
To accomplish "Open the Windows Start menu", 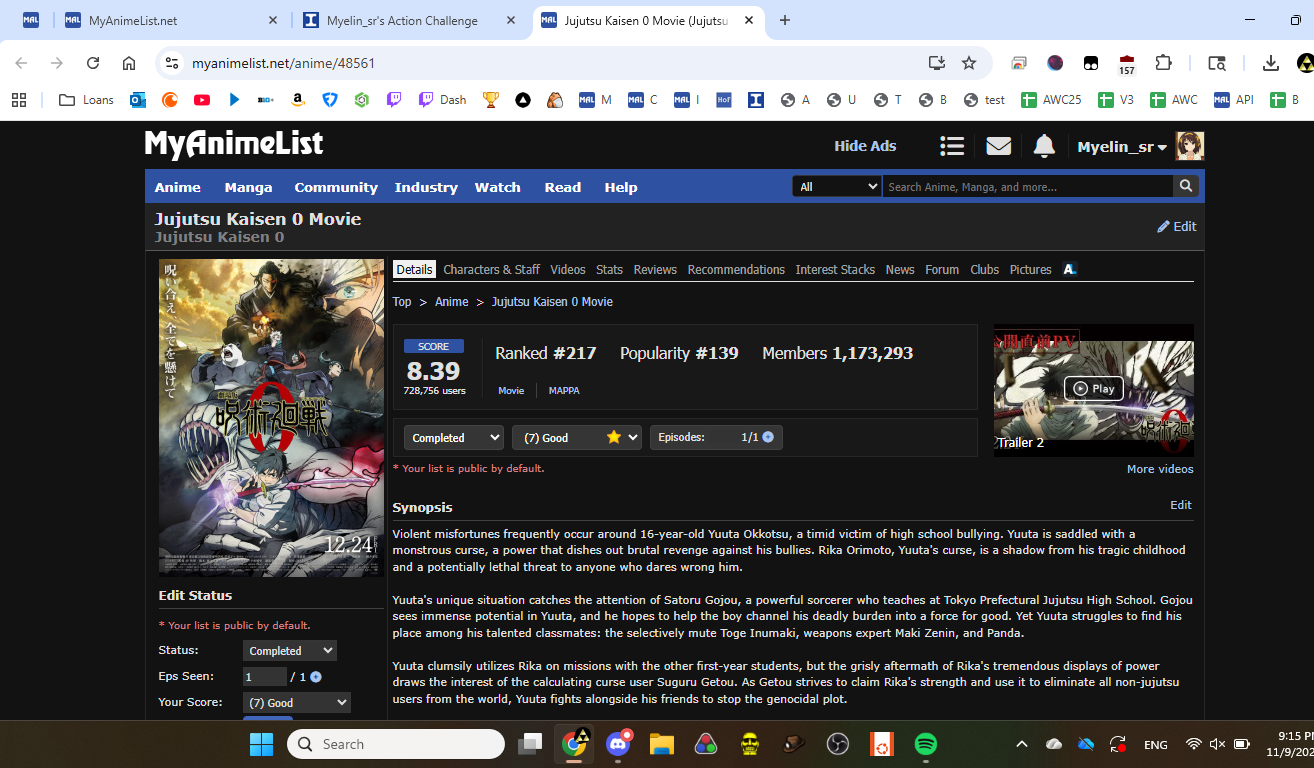I will pos(261,744).
